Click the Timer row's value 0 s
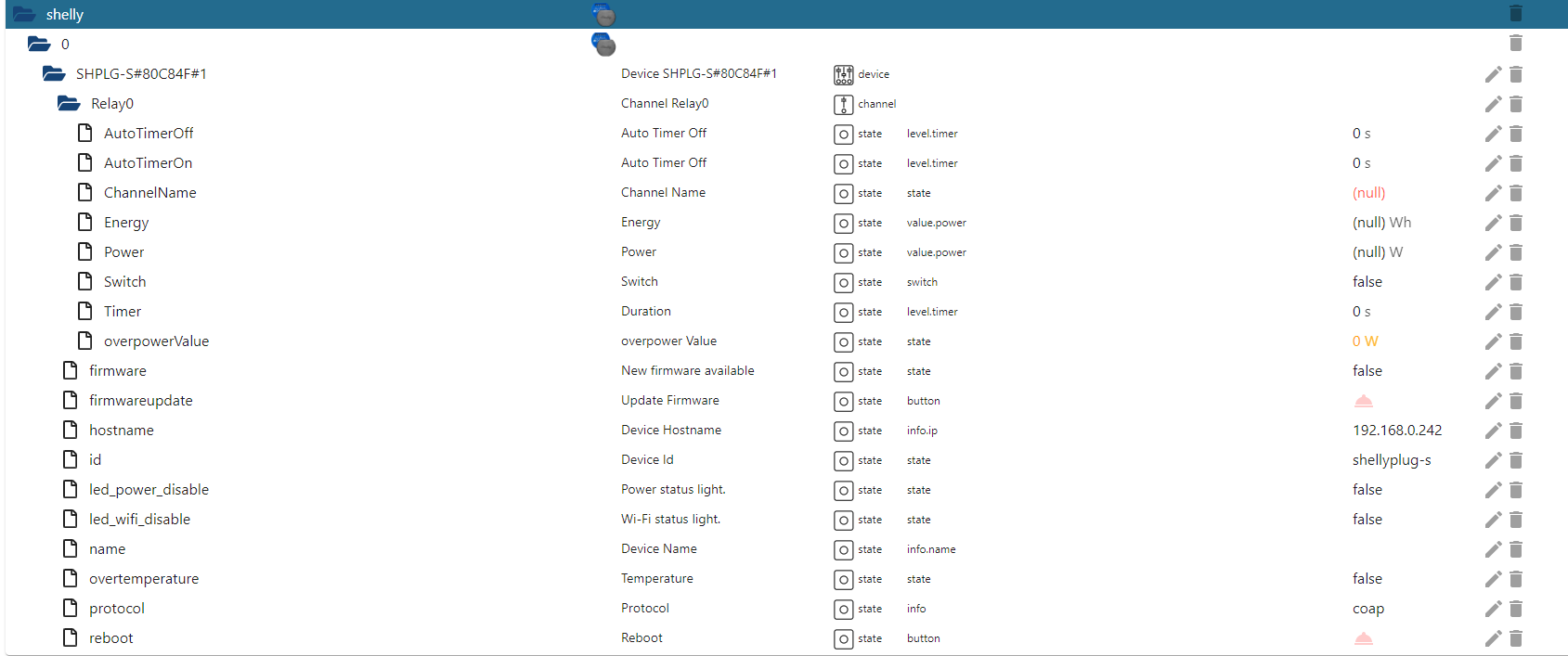This screenshot has width=1568, height=656. (1362, 312)
